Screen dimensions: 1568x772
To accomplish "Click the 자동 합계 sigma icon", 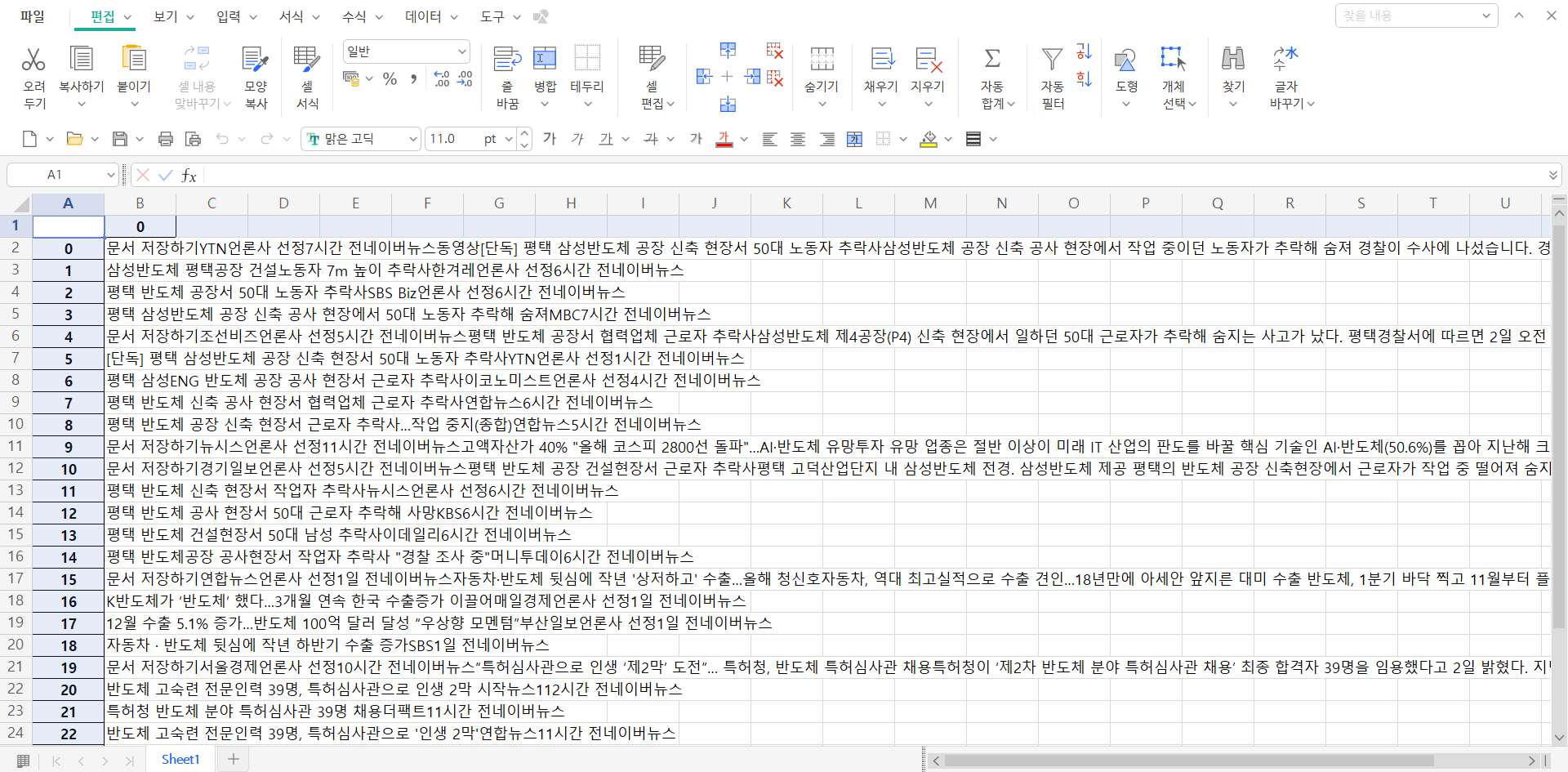I will [992, 59].
